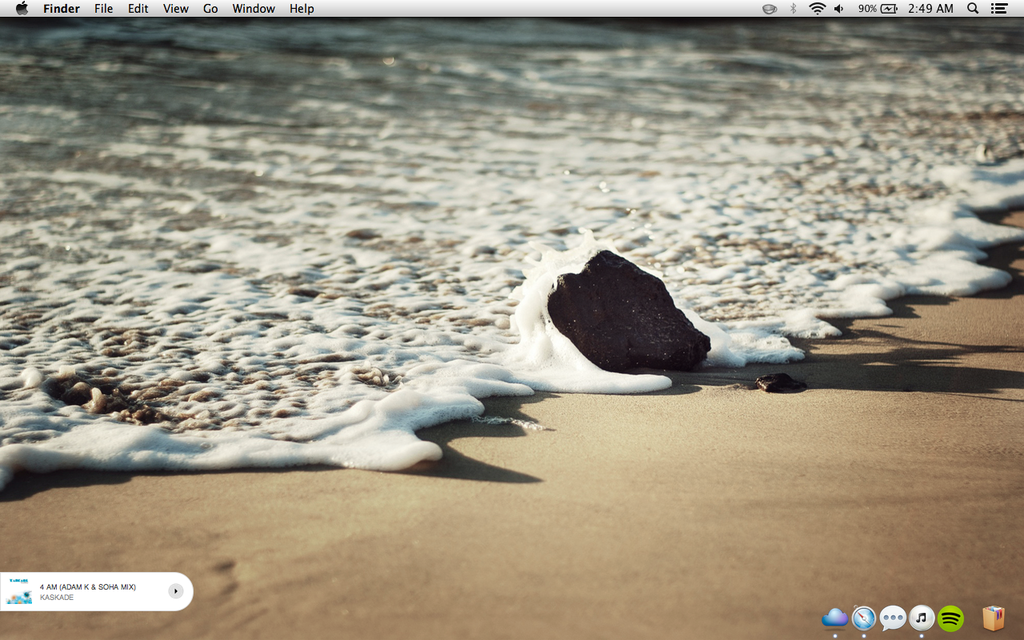Image resolution: width=1024 pixels, height=640 pixels.
Task: Click the 4 AM album artwork thumbnail
Action: [x=20, y=591]
